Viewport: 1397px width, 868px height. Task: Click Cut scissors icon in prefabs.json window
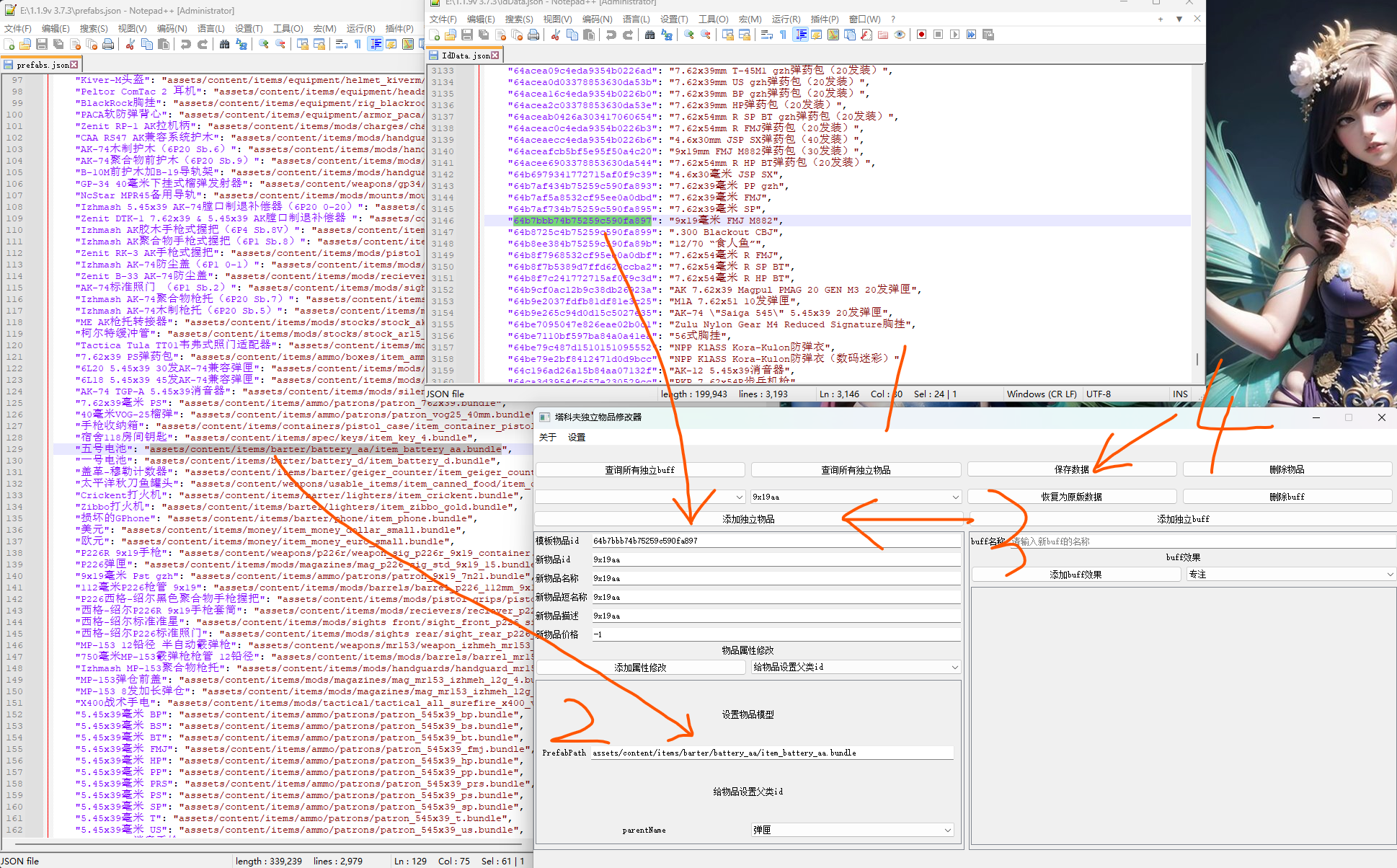[x=130, y=45]
